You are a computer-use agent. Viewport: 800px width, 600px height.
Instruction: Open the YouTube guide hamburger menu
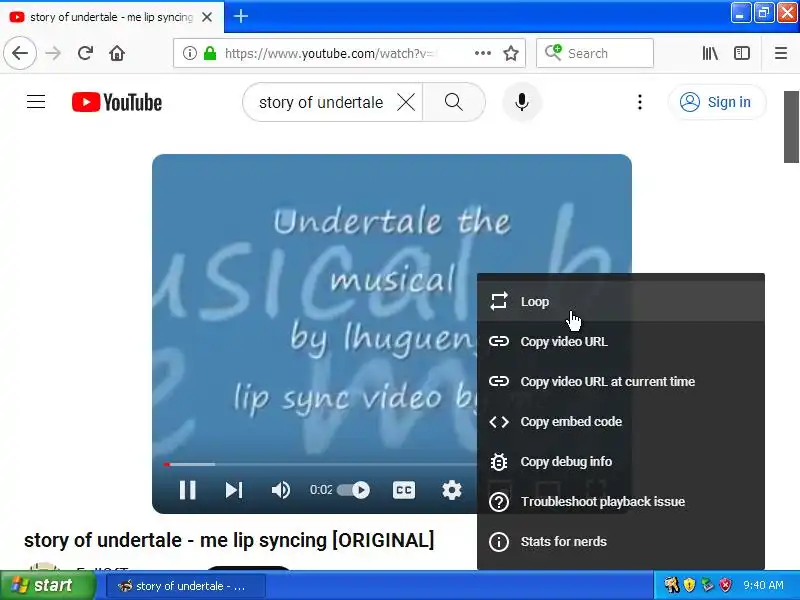36,102
